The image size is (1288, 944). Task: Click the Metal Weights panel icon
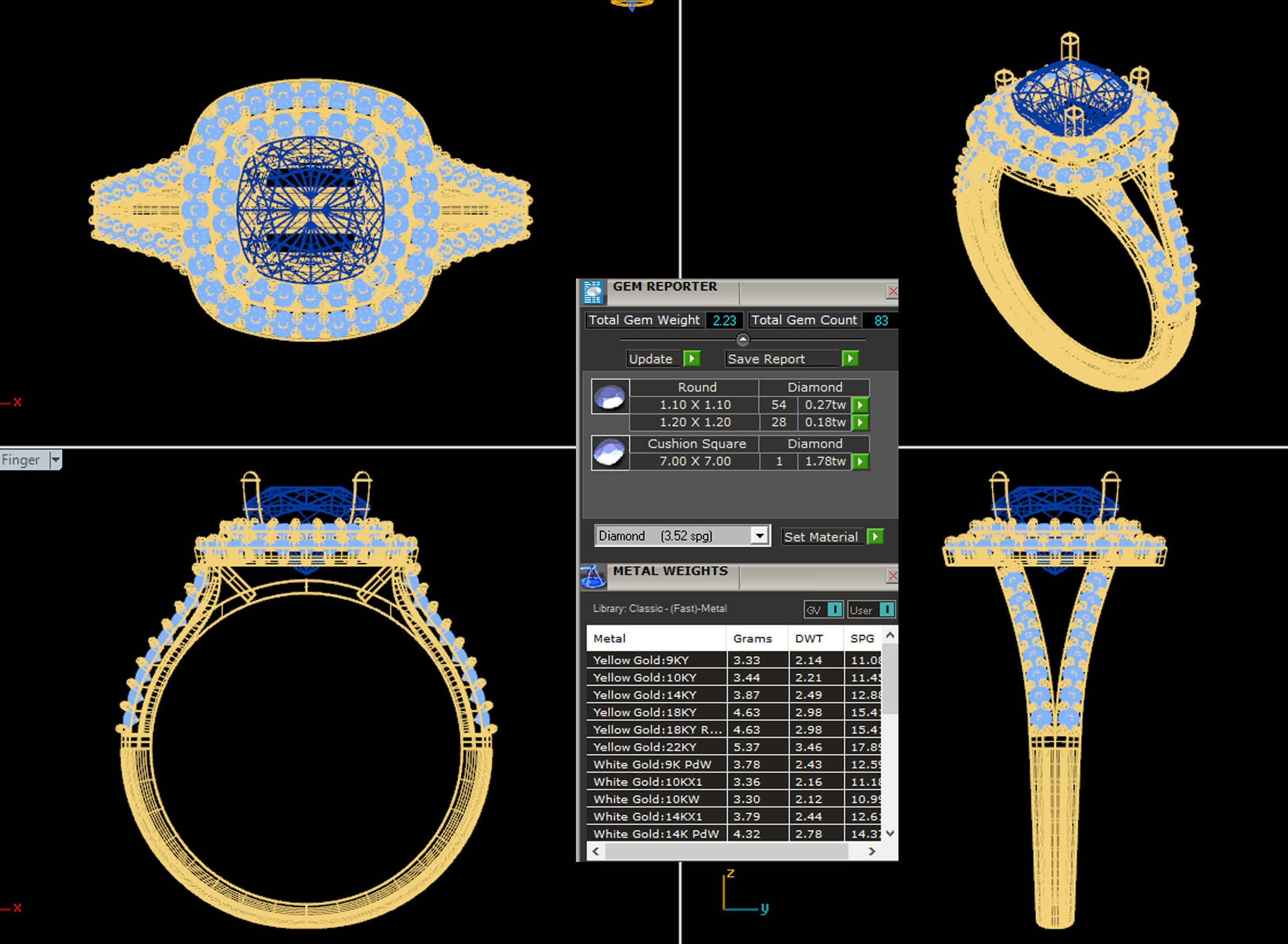(592, 576)
